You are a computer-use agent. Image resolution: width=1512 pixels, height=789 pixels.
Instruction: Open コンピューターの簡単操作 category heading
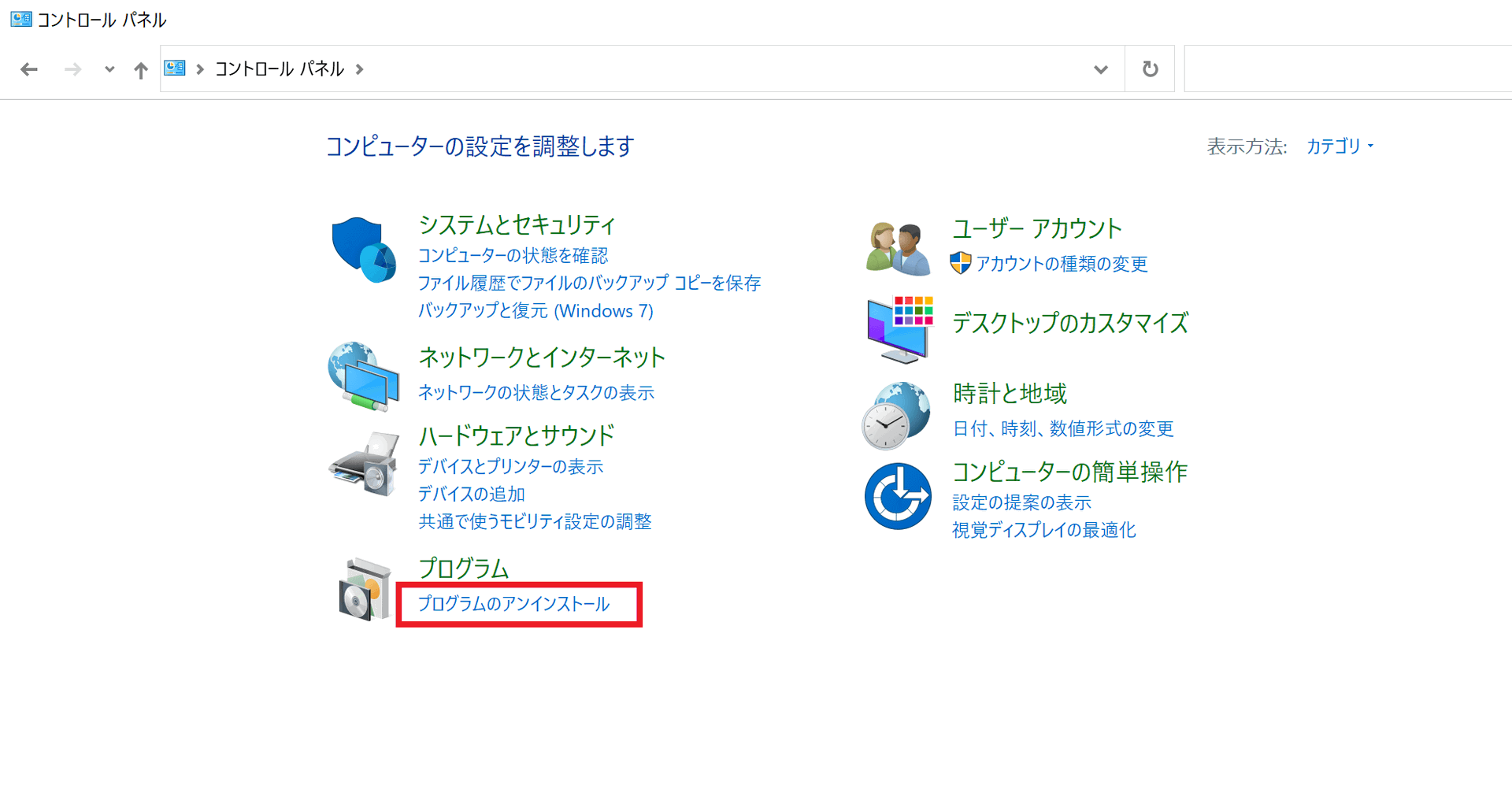[1070, 472]
